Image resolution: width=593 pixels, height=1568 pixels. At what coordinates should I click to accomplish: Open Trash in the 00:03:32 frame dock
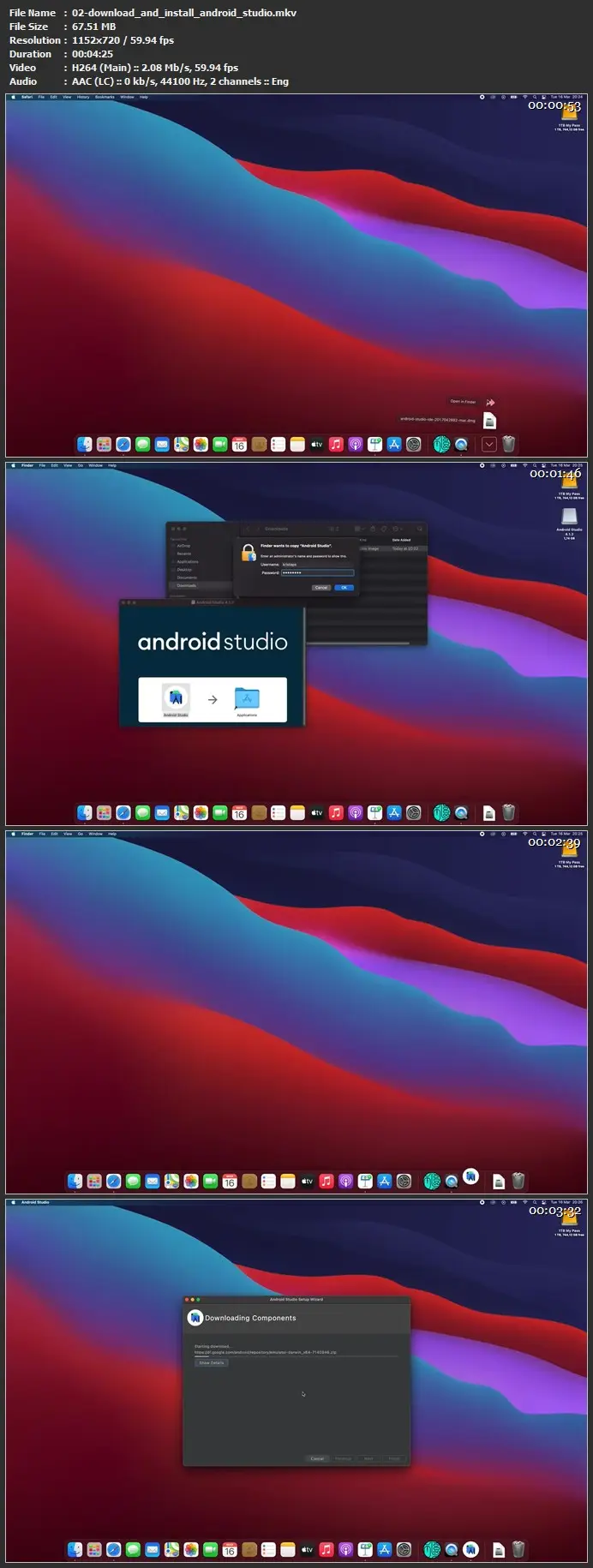coord(518,1549)
